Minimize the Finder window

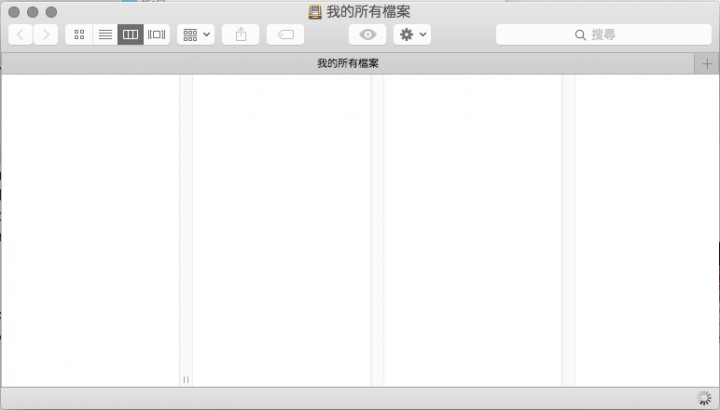pyautogui.click(x=33, y=12)
